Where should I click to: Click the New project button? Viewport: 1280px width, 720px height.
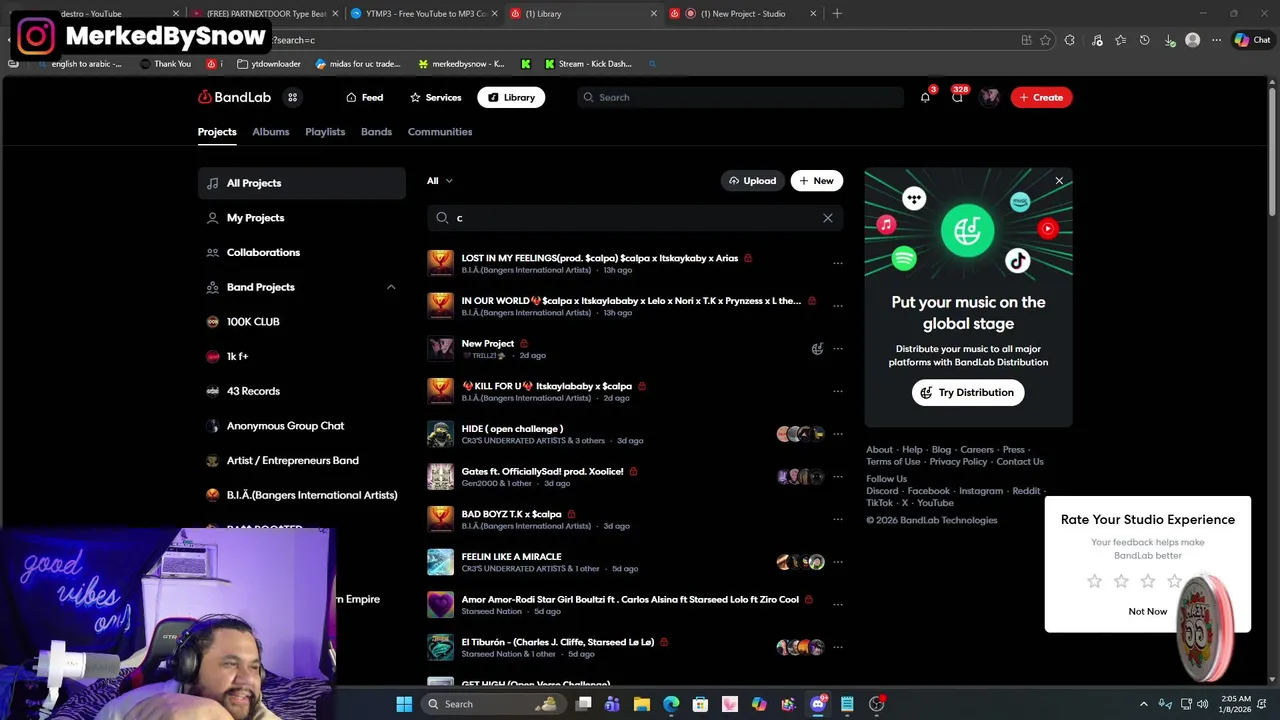pos(816,181)
